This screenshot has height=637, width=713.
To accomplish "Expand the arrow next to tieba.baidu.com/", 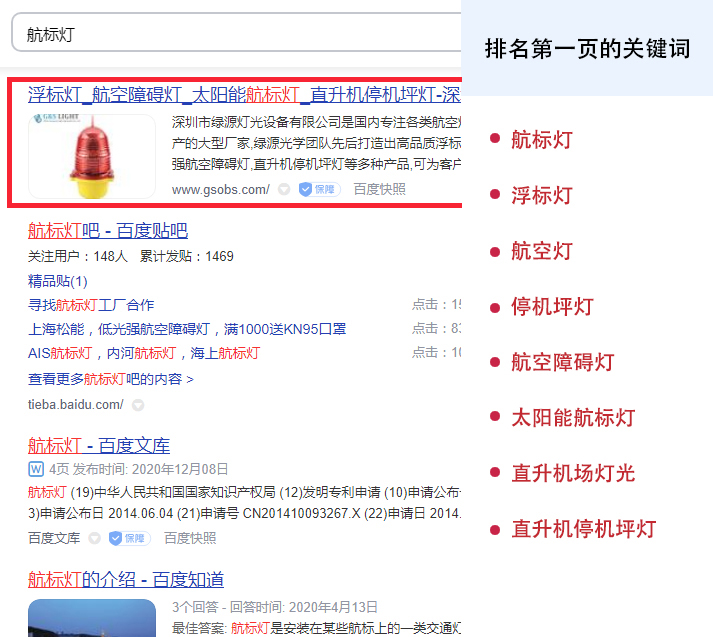I will pyautogui.click(x=138, y=405).
